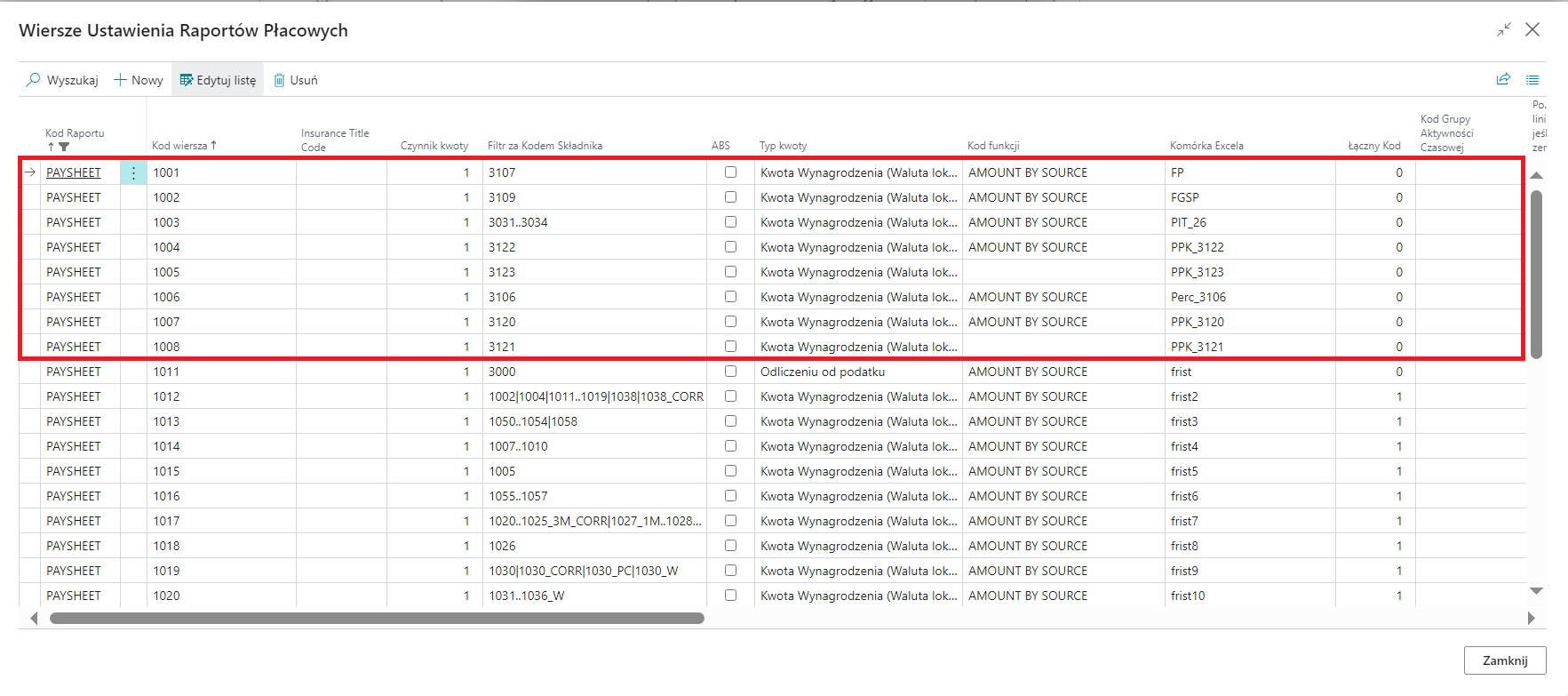Click the vertical scrollbar down arrow

pos(1536,591)
